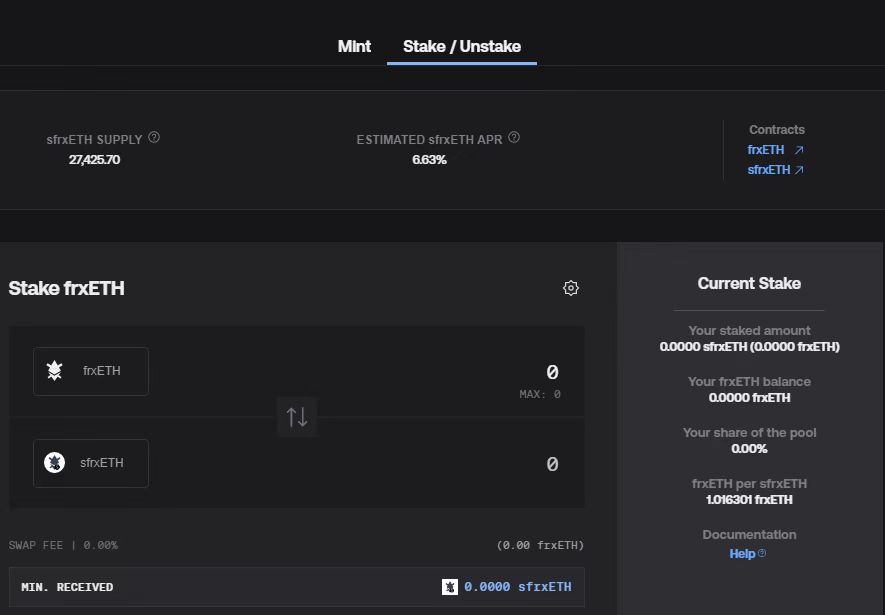This screenshot has width=885, height=615.
Task: Select the Stake / Unstake tab
Action: (461, 46)
